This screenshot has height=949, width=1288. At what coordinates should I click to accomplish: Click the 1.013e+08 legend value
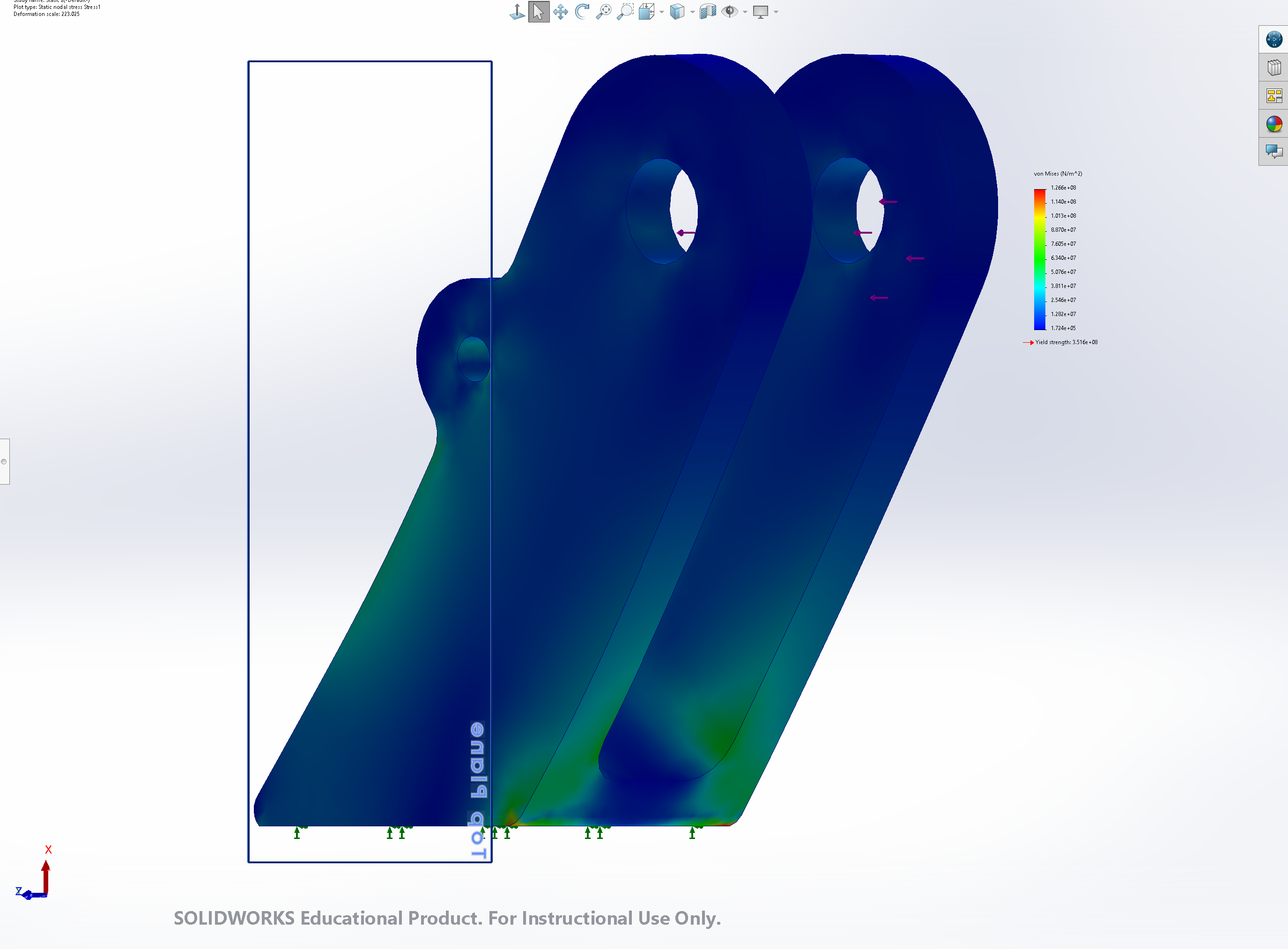(1063, 216)
